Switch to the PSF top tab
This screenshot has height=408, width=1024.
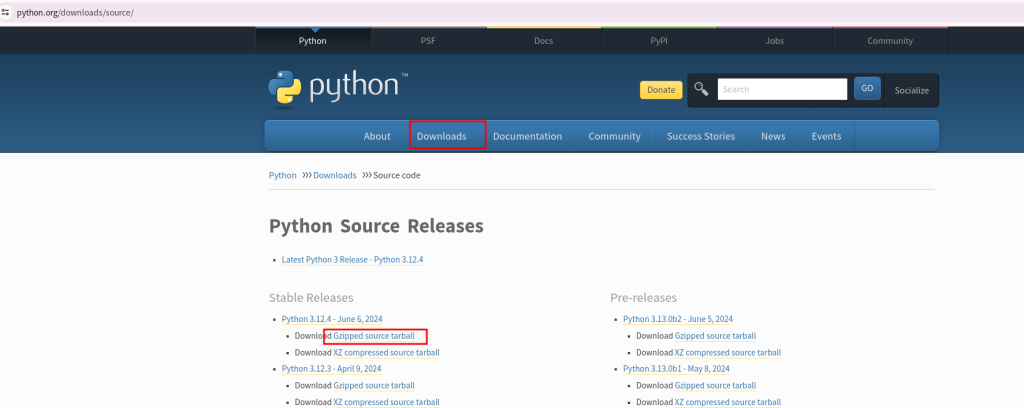pos(428,41)
